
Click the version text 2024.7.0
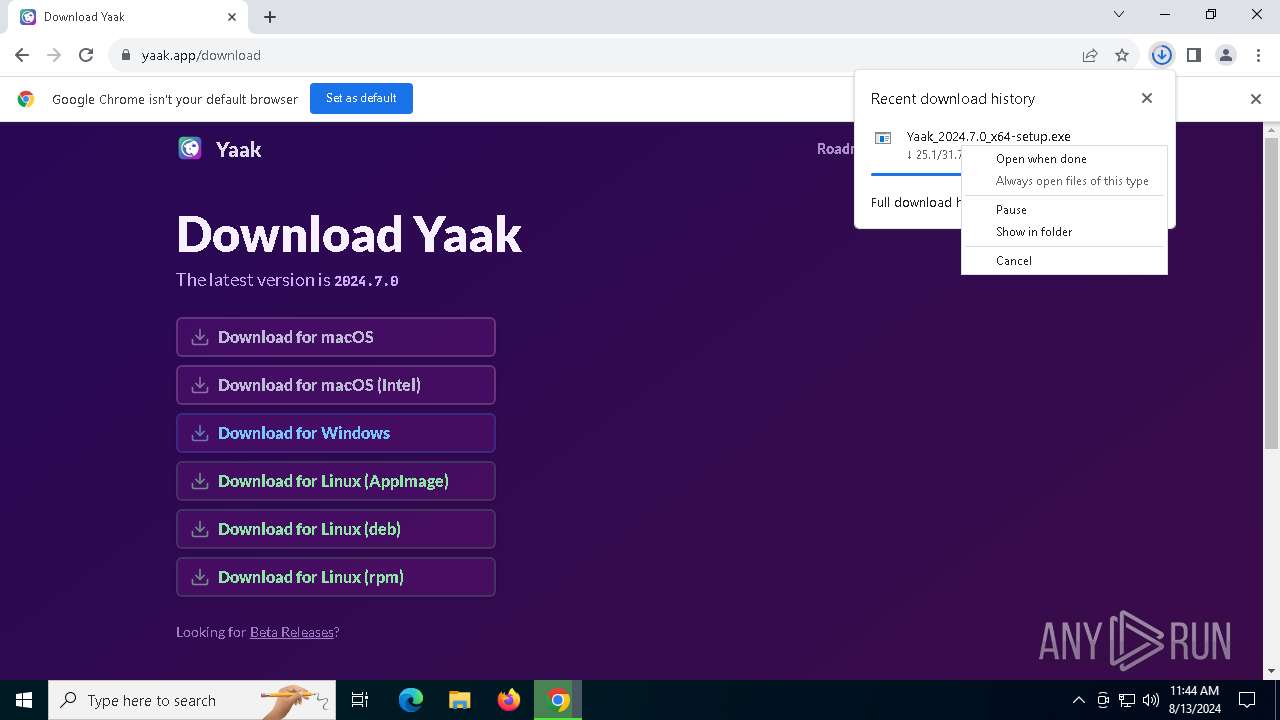(x=366, y=281)
